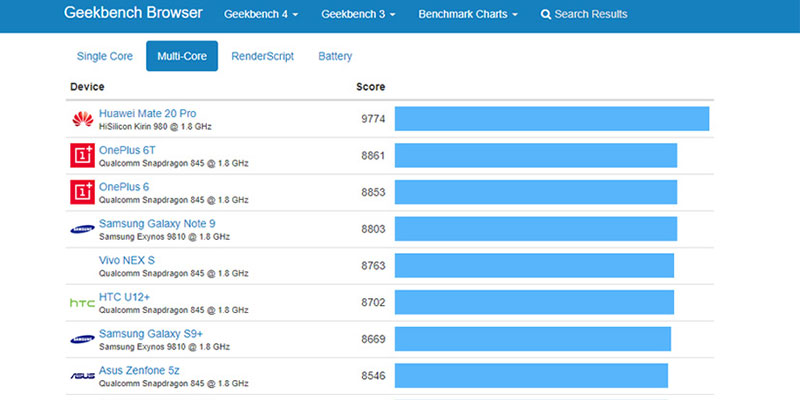800x400 pixels.
Task: Click Snapdragon 845 text under OnePlus 6
Action: click(x=173, y=201)
